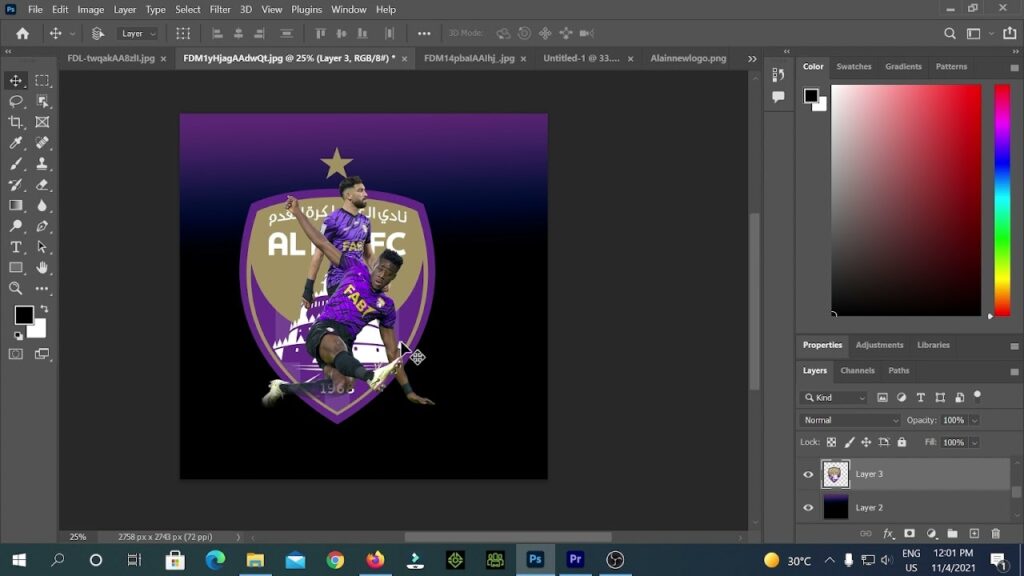Screen dimensions: 1024x576
Task: Select the Hand tool
Action: [42, 268]
